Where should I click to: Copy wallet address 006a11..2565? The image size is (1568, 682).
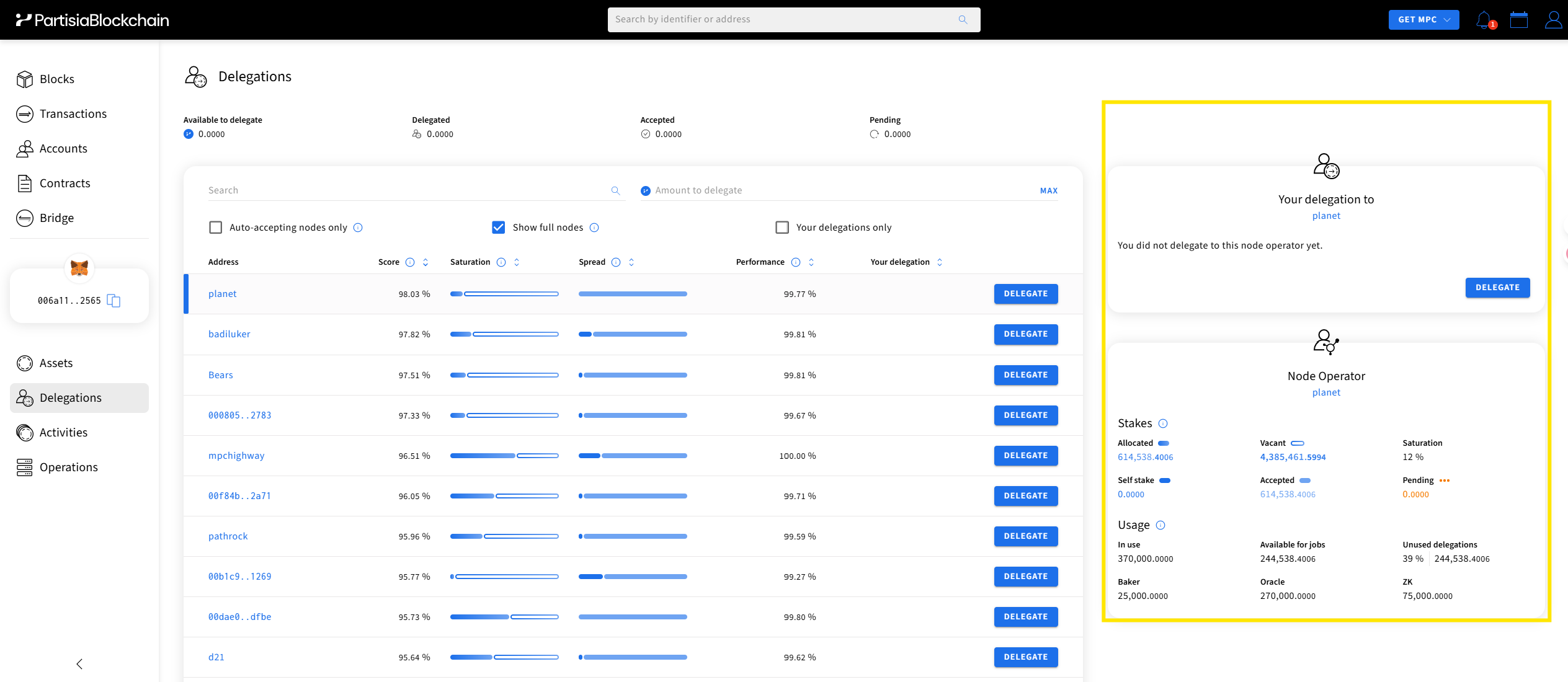pyautogui.click(x=114, y=301)
